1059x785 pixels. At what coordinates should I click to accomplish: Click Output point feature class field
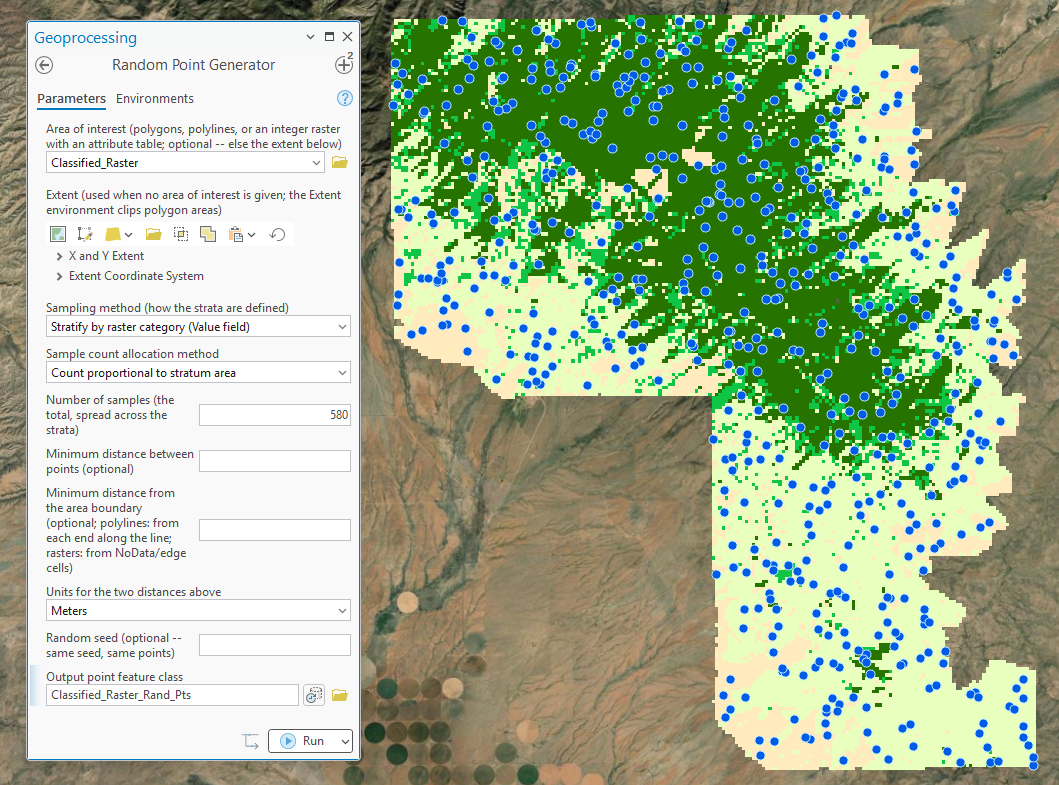pos(172,695)
